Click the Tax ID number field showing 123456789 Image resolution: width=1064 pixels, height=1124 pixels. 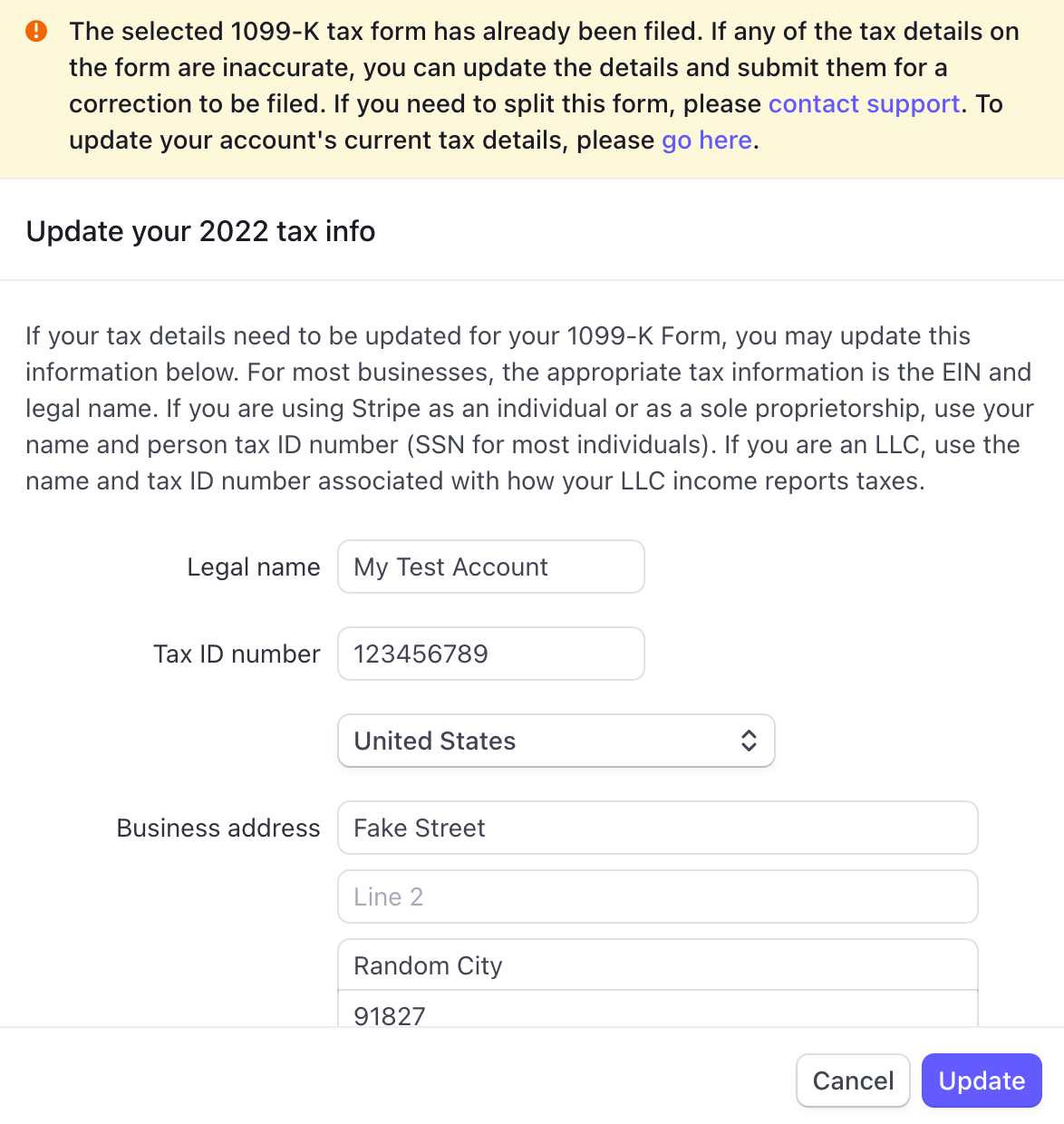point(490,654)
